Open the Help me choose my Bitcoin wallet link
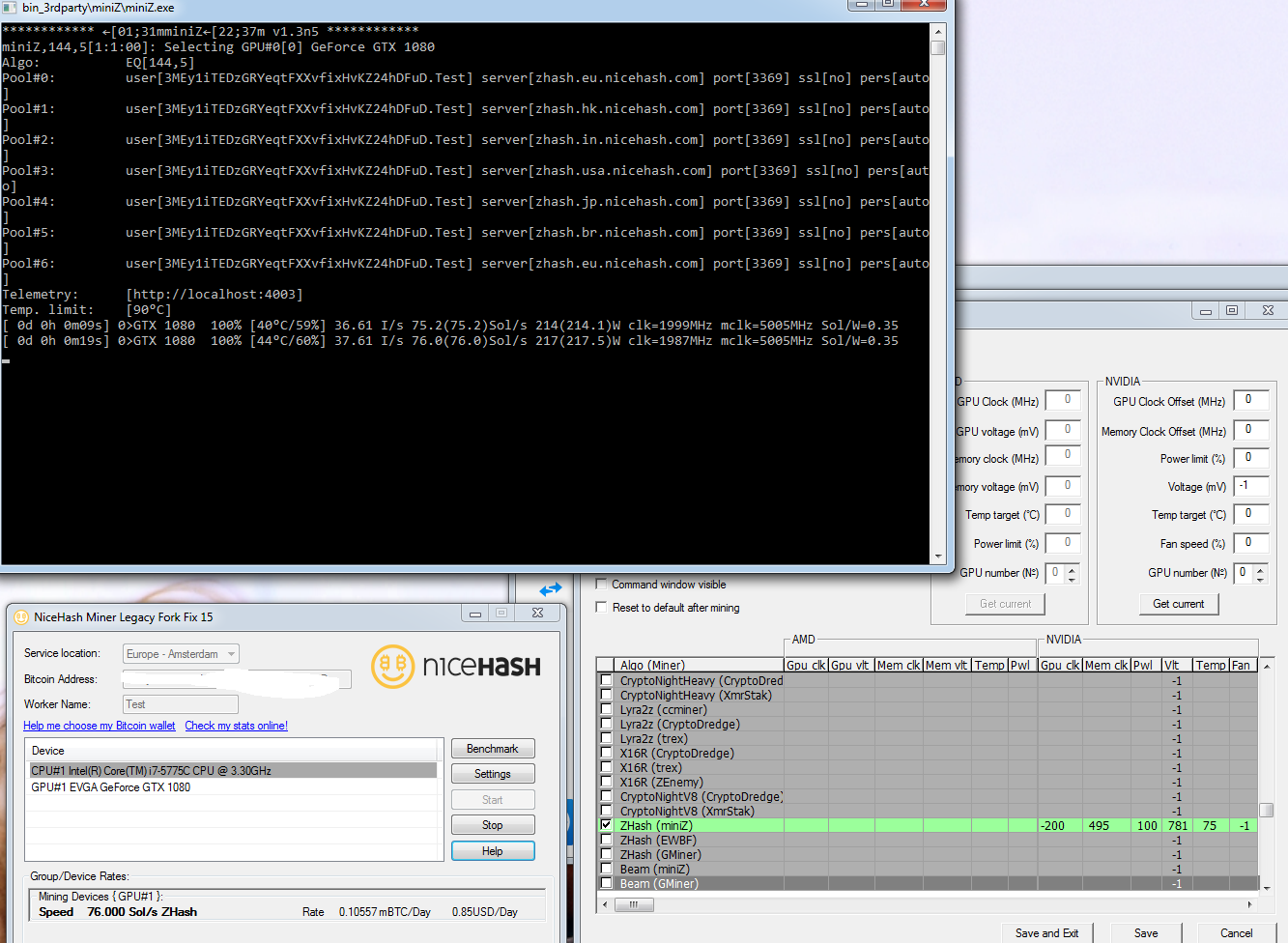Viewport: 1288px width, 943px height. point(100,726)
